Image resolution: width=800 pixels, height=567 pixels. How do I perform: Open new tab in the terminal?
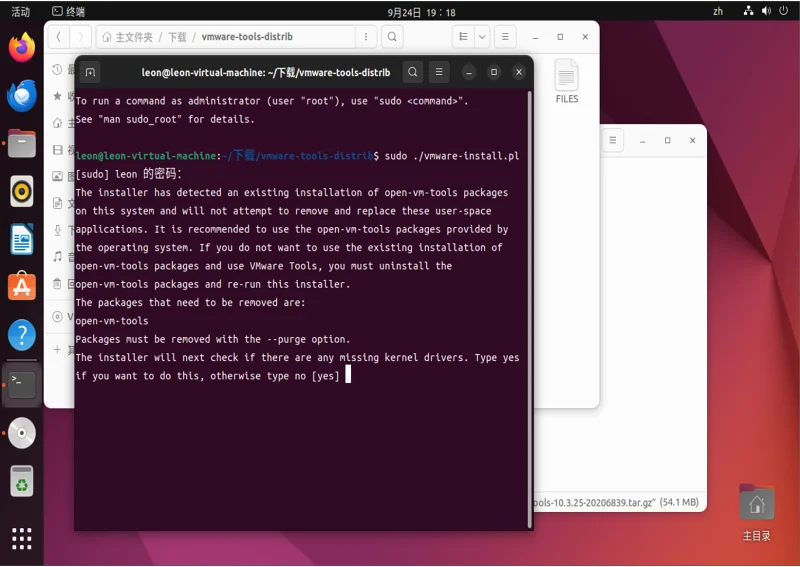coord(90,72)
